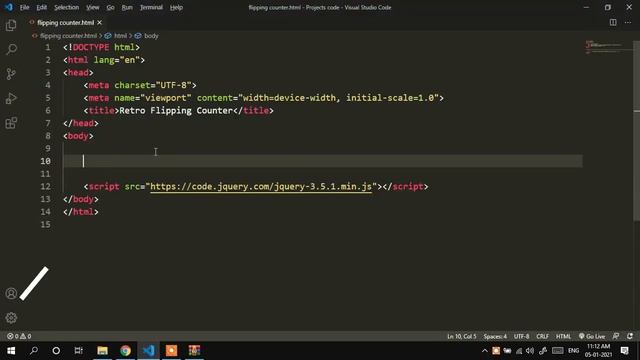
Task: Open the Source Control view
Action: click(11, 74)
